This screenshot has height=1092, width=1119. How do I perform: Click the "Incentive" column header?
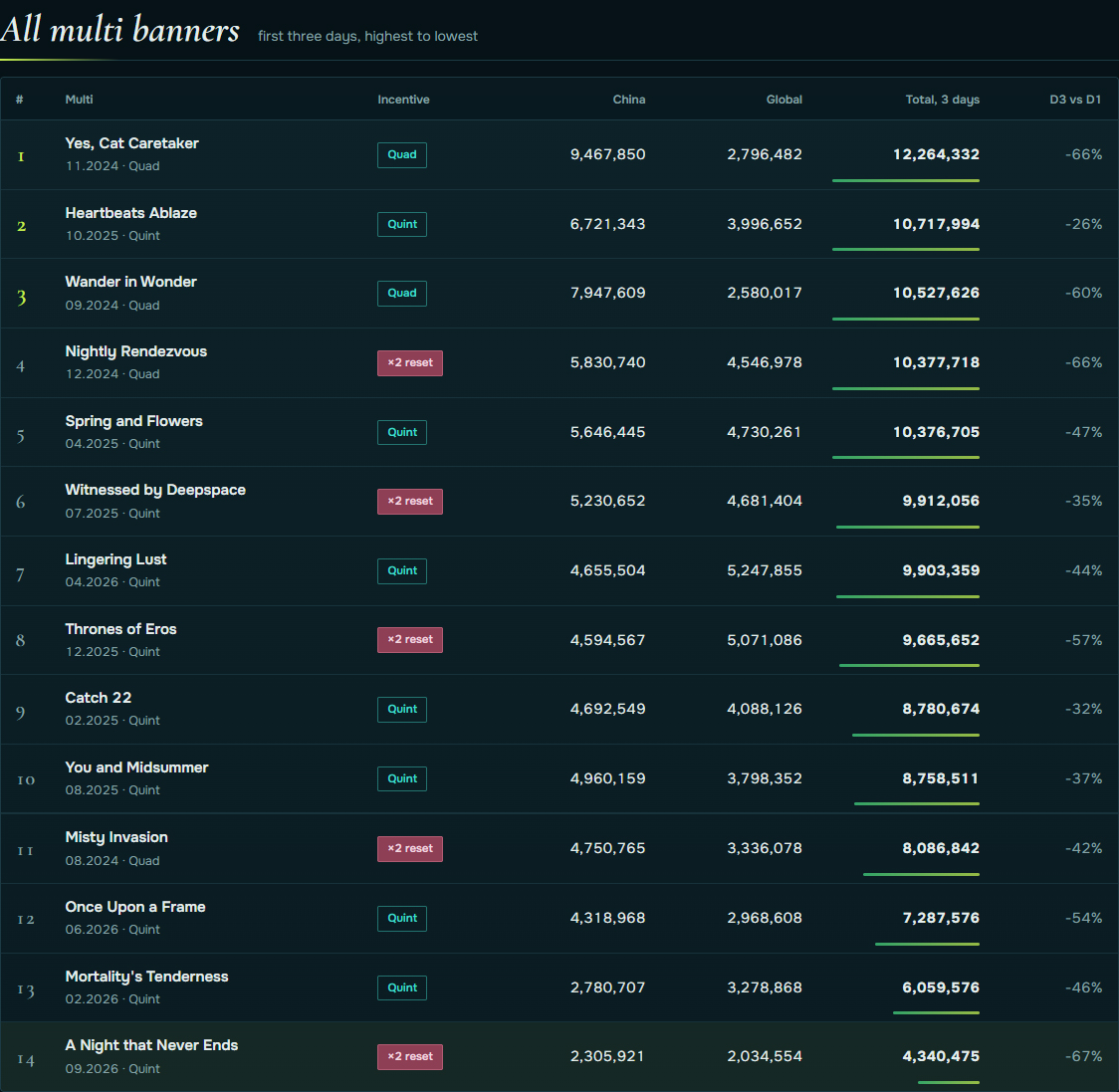(x=403, y=100)
